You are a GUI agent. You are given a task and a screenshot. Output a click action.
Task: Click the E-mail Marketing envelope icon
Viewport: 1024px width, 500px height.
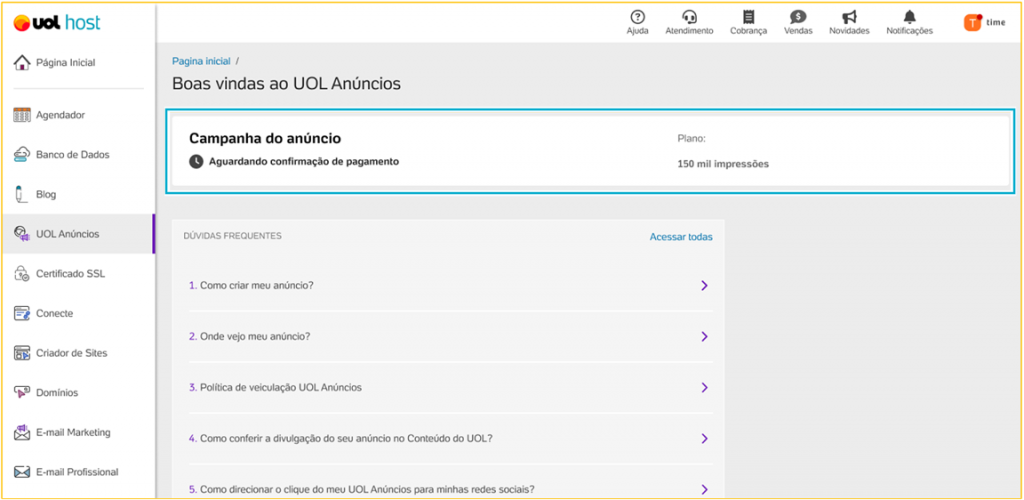click(x=22, y=432)
